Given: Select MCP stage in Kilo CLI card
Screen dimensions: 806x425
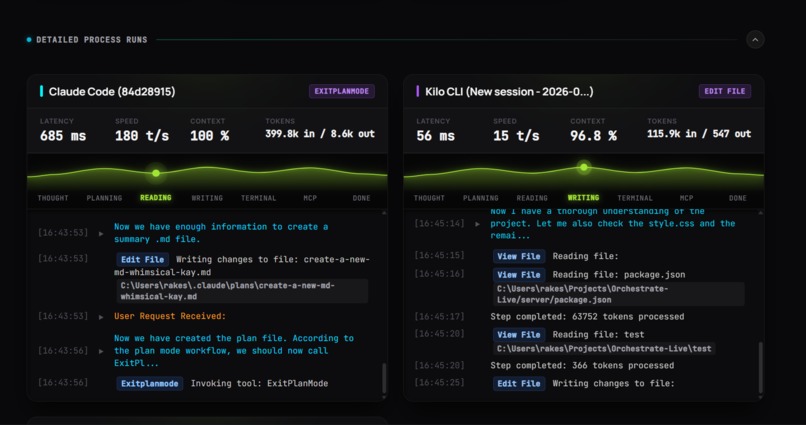Looking at the screenshot, I should [x=686, y=198].
